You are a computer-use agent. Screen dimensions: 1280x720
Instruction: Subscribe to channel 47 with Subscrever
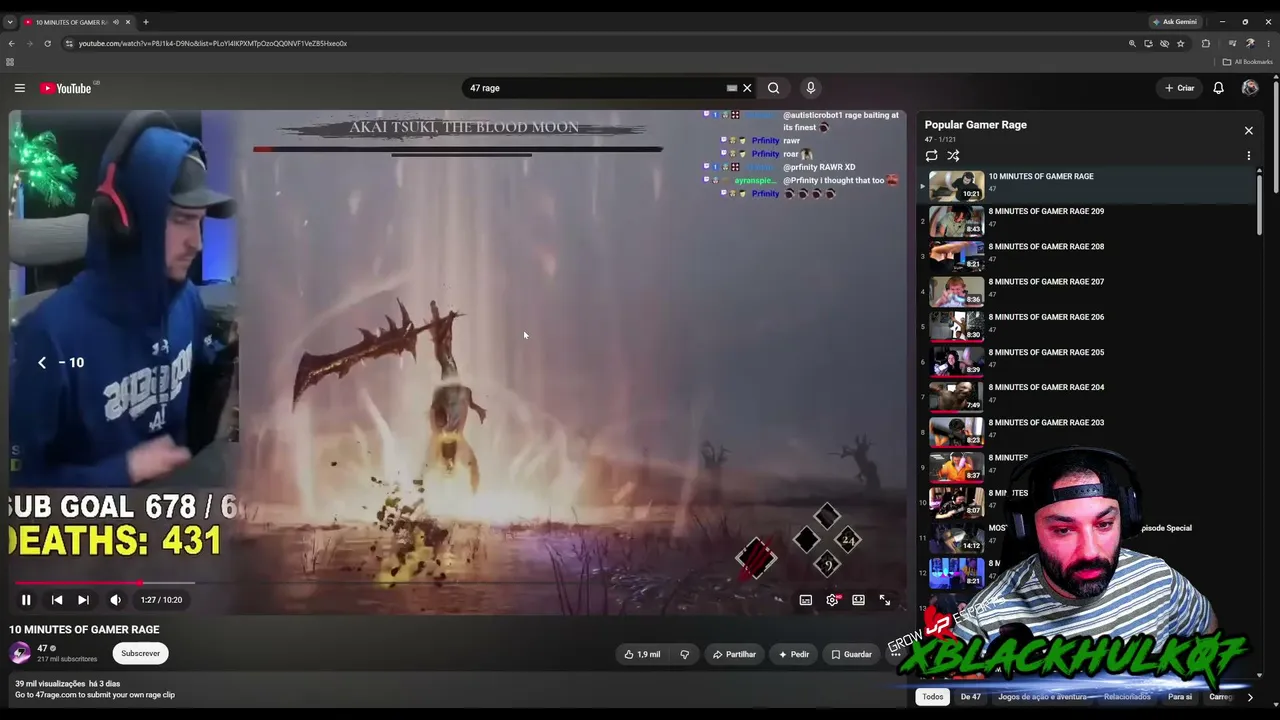pyautogui.click(x=140, y=653)
